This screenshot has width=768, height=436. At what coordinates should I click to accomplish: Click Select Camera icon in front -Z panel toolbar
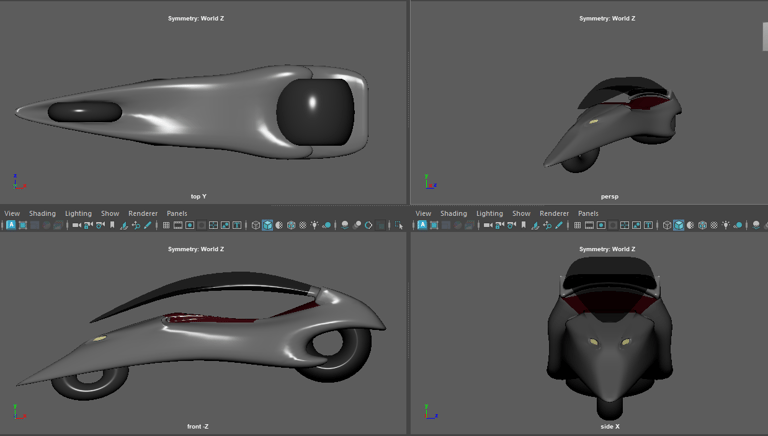click(76, 225)
